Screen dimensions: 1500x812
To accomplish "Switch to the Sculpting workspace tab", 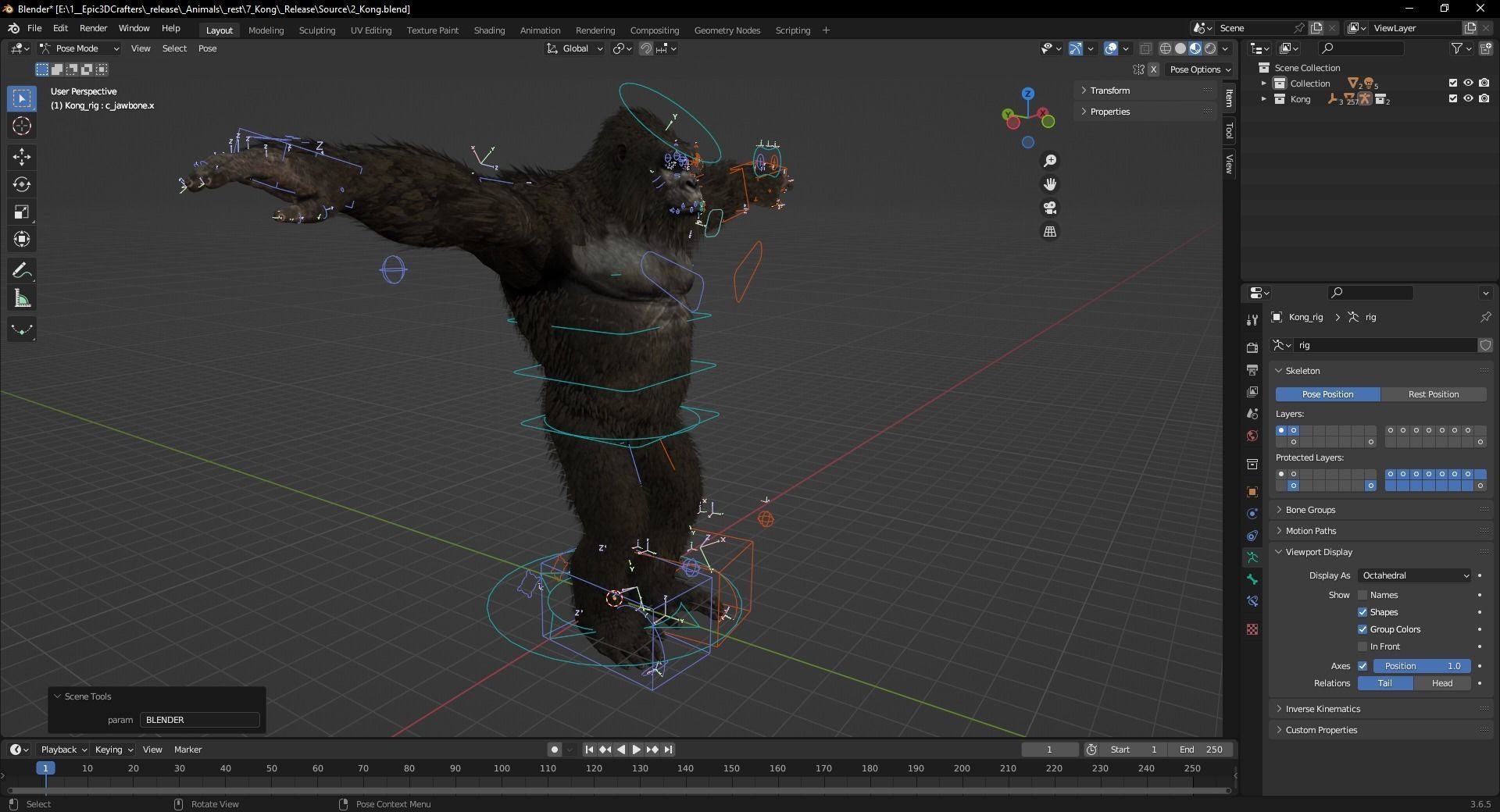I will coord(317,30).
